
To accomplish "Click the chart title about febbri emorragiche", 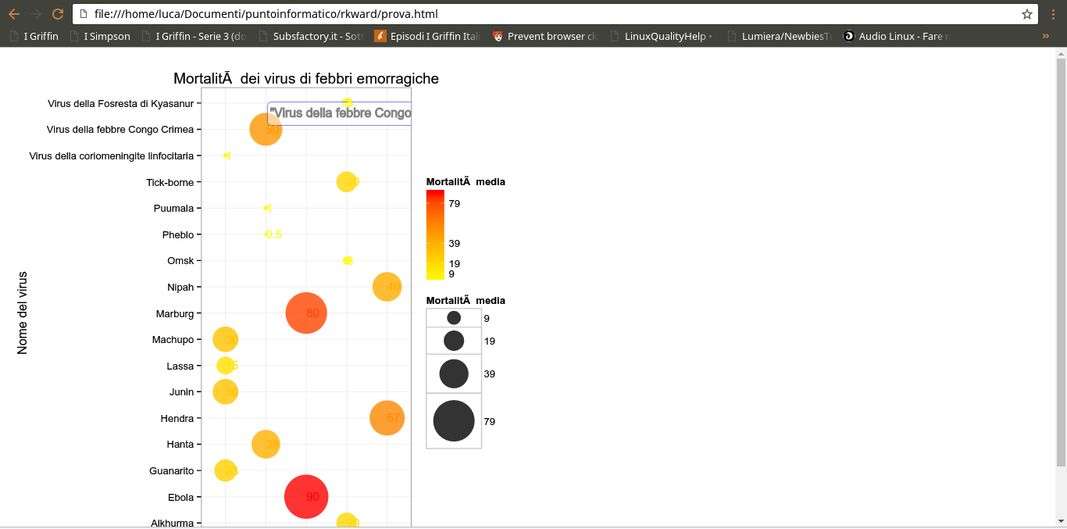I will click(306, 79).
